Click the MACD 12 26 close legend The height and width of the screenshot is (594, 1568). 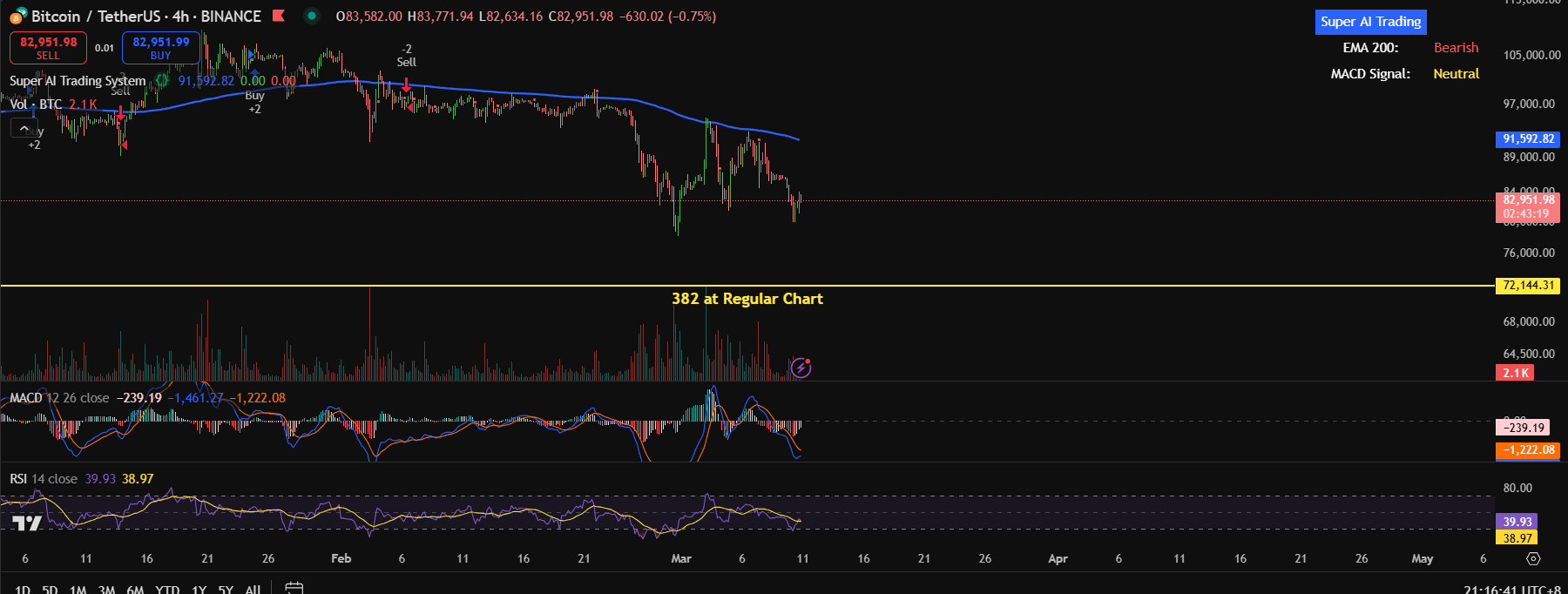click(59, 398)
